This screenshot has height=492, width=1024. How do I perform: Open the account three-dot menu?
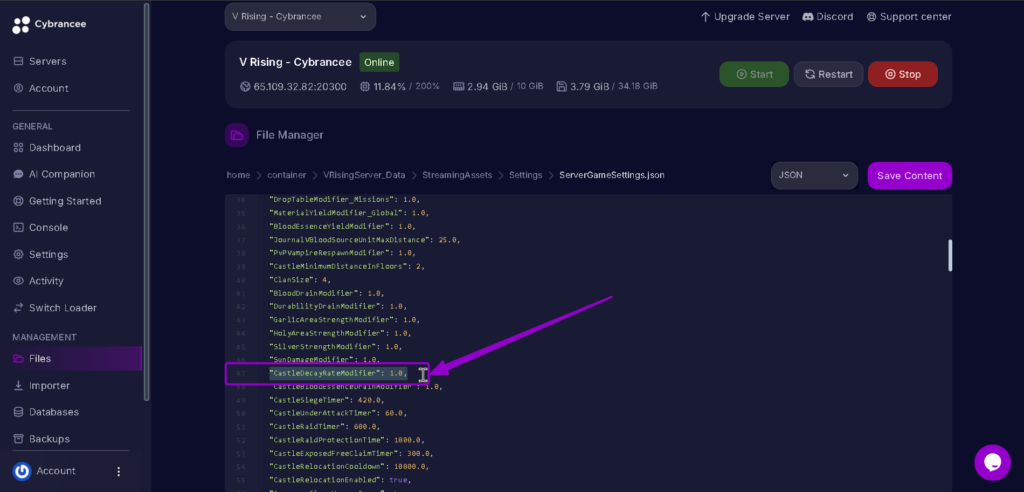118,471
